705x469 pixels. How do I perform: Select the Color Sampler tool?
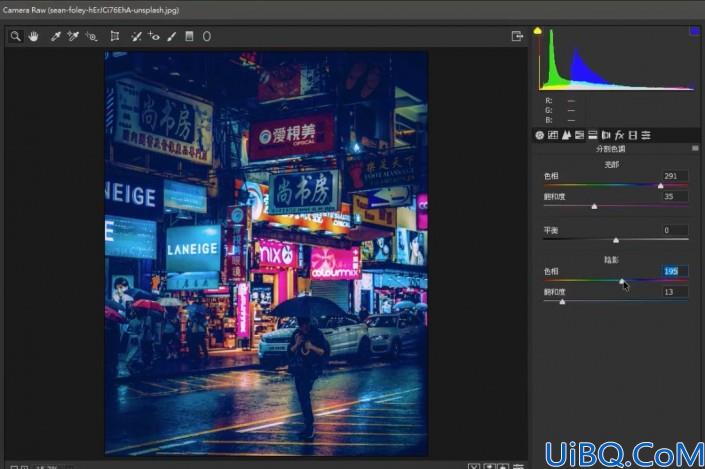[x=73, y=36]
